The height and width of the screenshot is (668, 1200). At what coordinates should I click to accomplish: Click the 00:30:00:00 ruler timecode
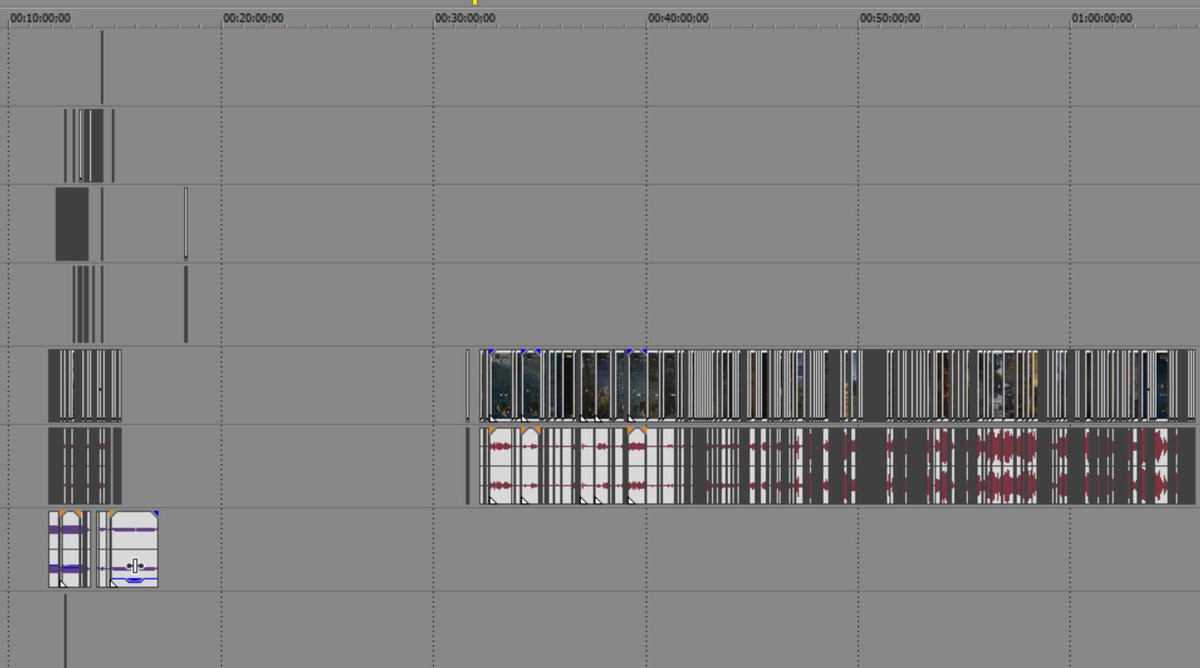[465, 18]
